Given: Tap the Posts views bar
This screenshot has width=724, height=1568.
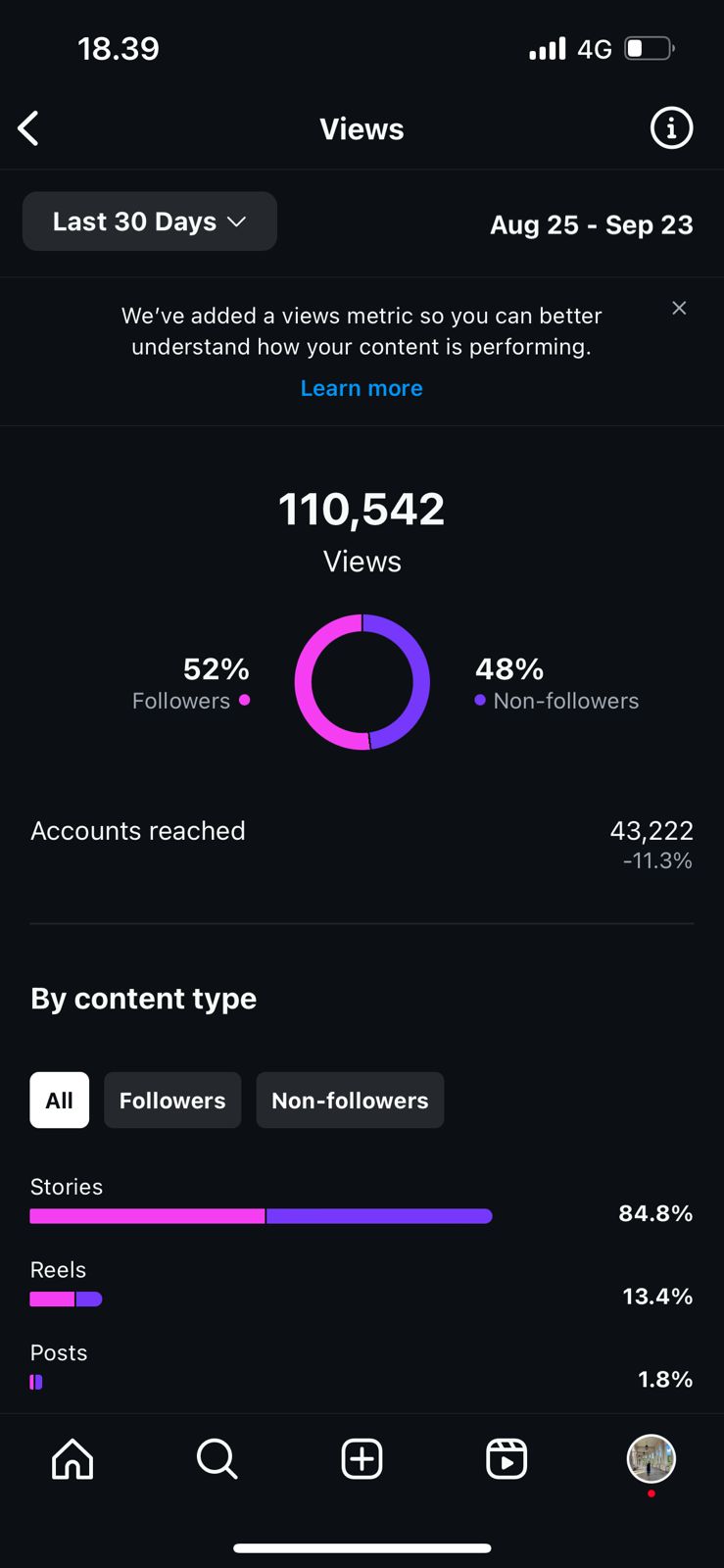Looking at the screenshot, I should coord(36,1382).
